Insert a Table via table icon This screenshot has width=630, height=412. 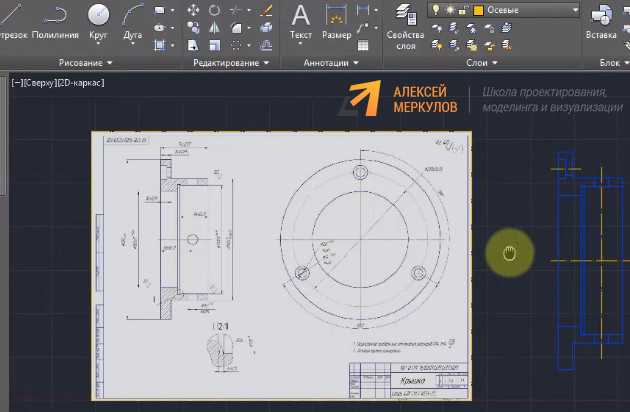pos(363,45)
